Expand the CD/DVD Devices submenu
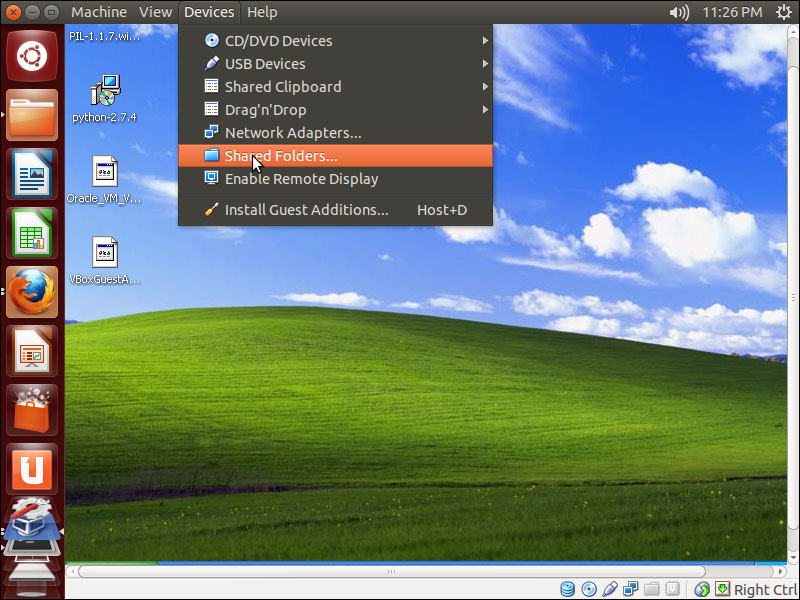Image resolution: width=800 pixels, height=600 pixels. click(336, 40)
